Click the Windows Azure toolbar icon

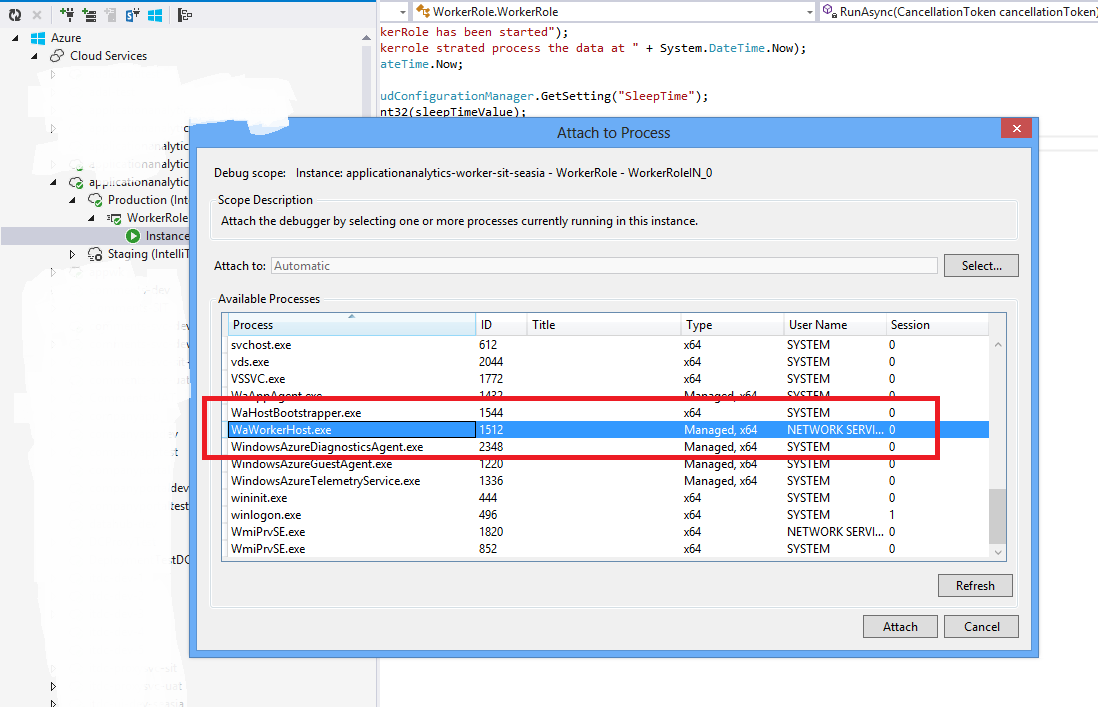pos(155,14)
